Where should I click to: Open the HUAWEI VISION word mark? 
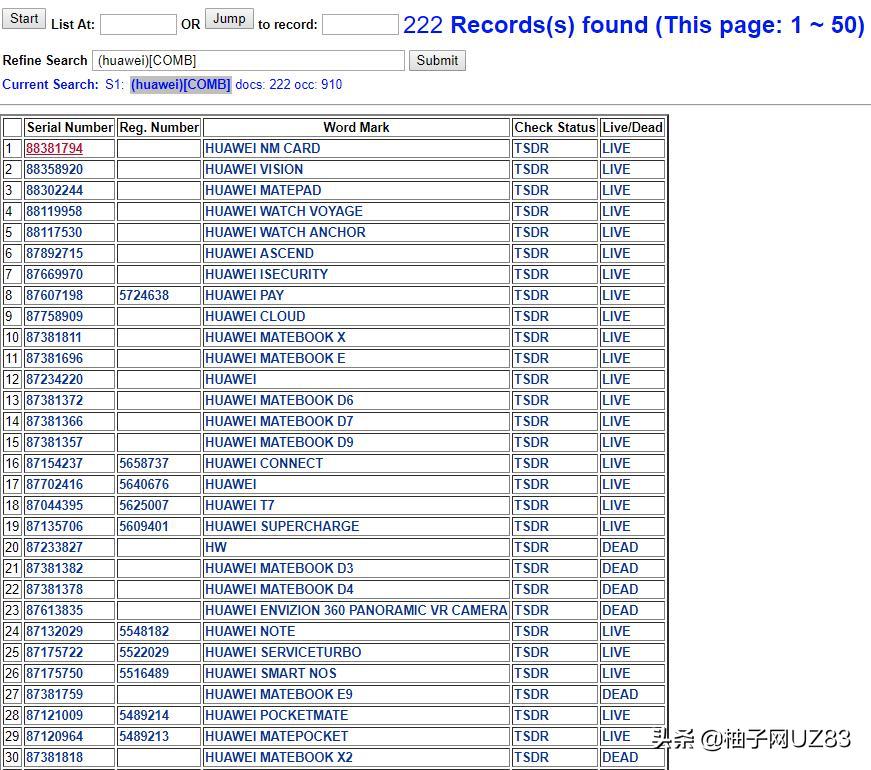point(254,169)
